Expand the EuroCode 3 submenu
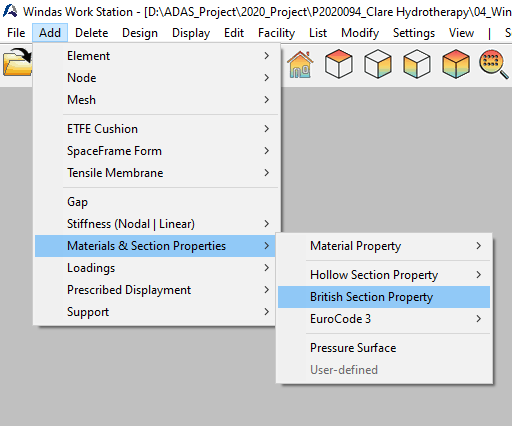Screen dimensions: 512x426 coord(384,319)
